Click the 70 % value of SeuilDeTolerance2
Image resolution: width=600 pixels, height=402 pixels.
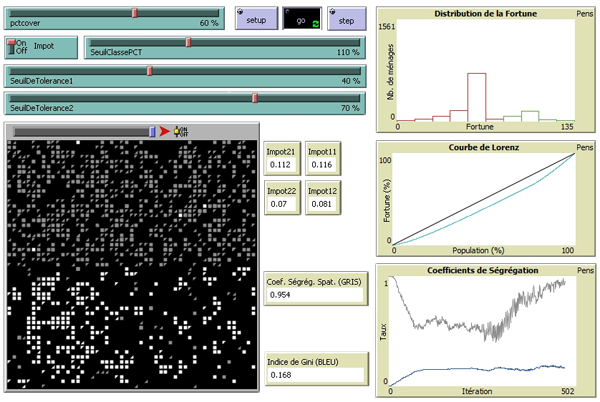[350, 108]
